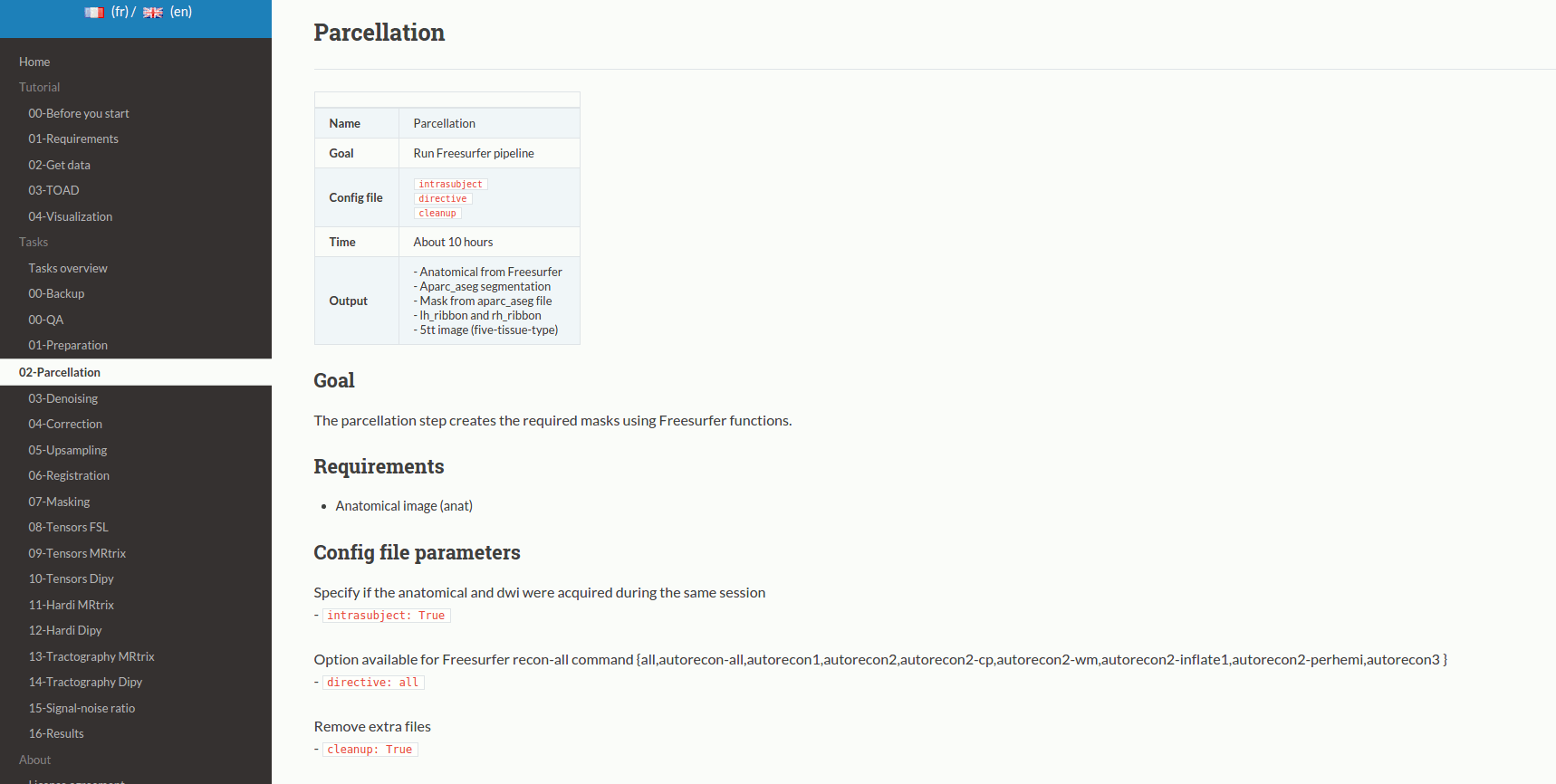Open the 08-Tensors FSL page
This screenshot has height=784, width=1556.
click(x=68, y=527)
